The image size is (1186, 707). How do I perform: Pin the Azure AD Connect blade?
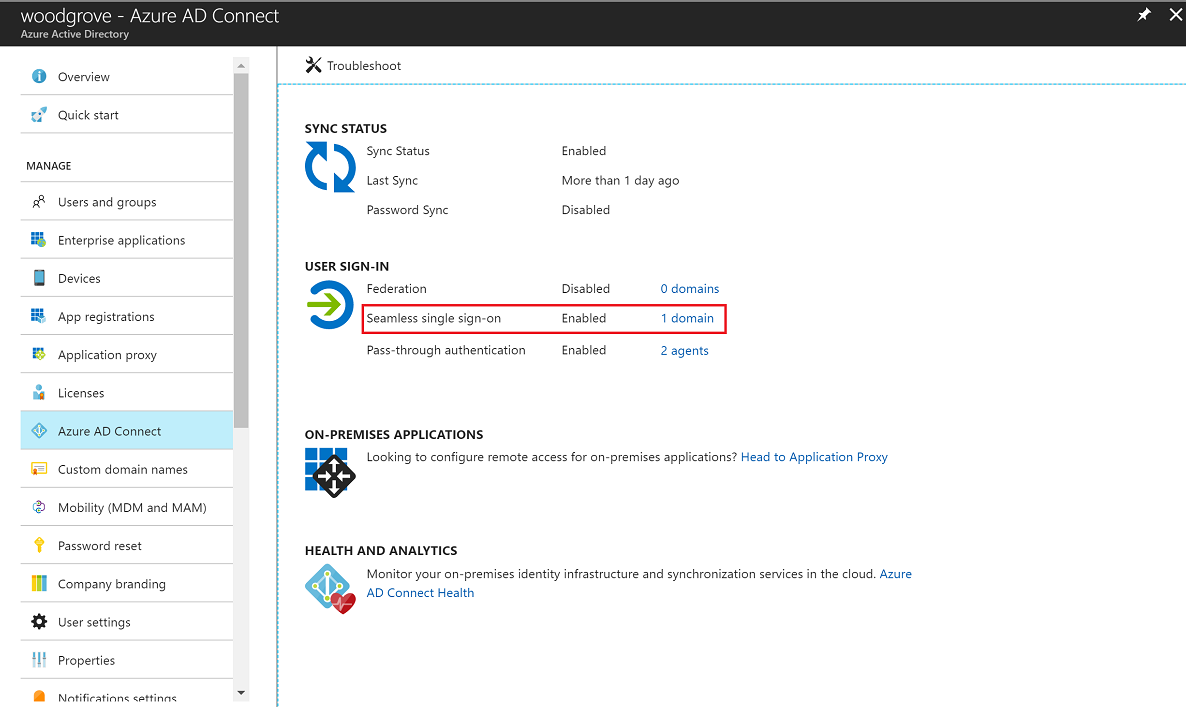pyautogui.click(x=1144, y=15)
